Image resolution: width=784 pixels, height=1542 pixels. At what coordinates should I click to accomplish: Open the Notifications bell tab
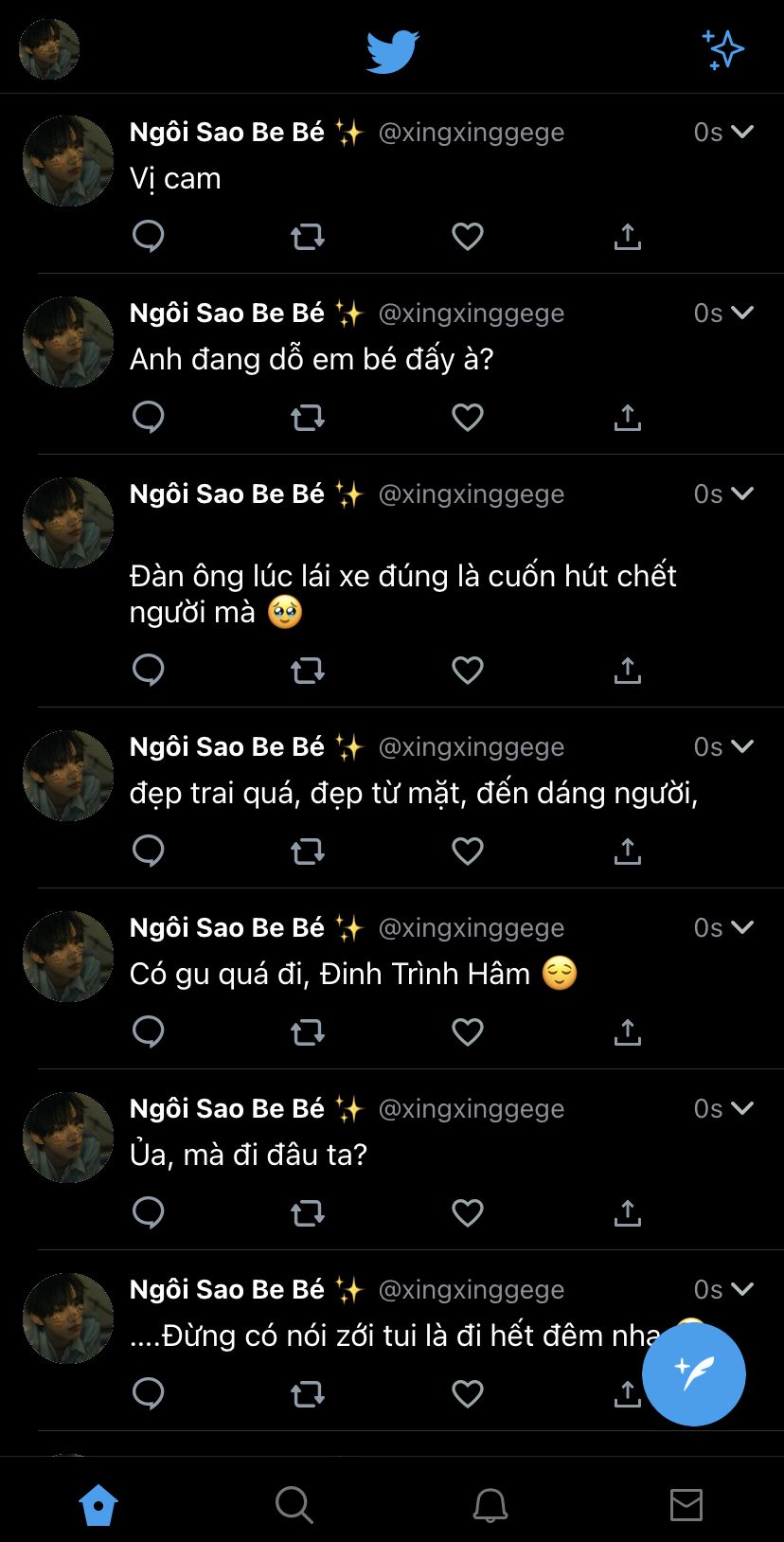tap(490, 1504)
